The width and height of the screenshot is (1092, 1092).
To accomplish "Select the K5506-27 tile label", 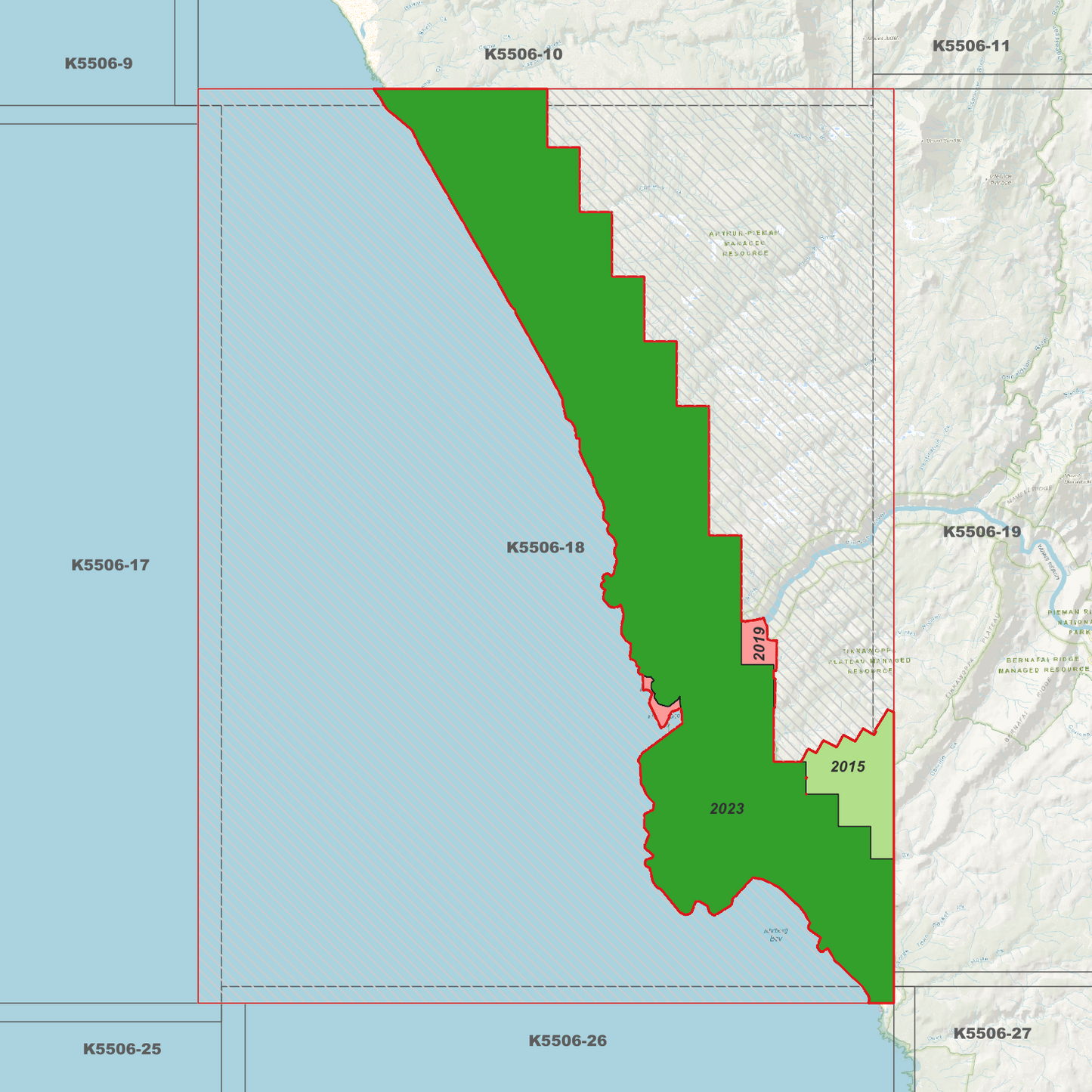I will coord(991,1034).
